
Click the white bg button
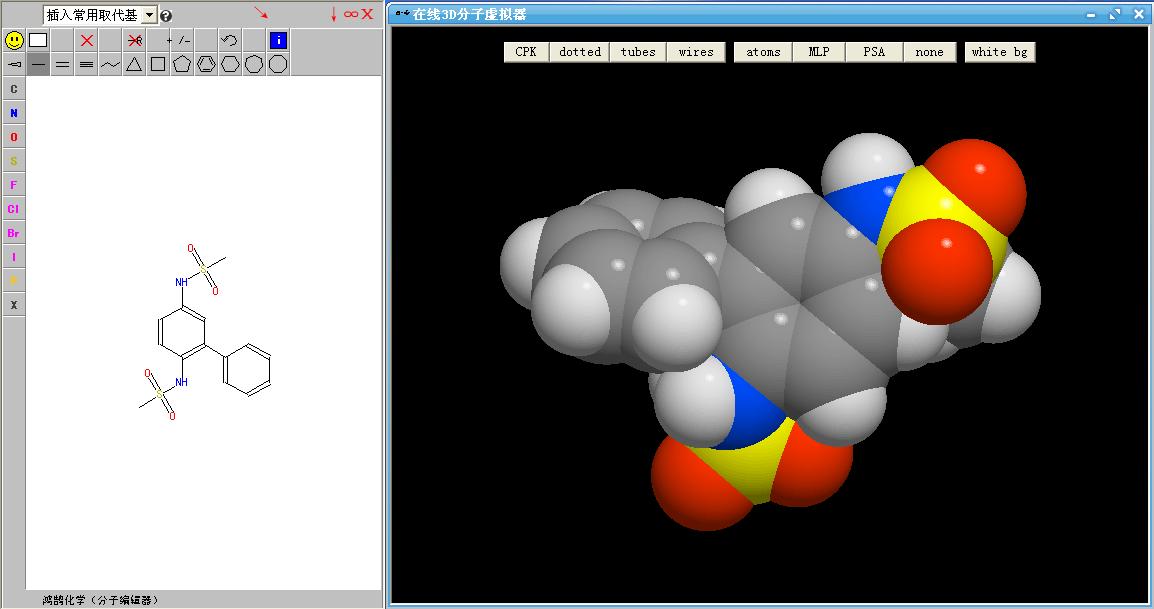(x=999, y=52)
